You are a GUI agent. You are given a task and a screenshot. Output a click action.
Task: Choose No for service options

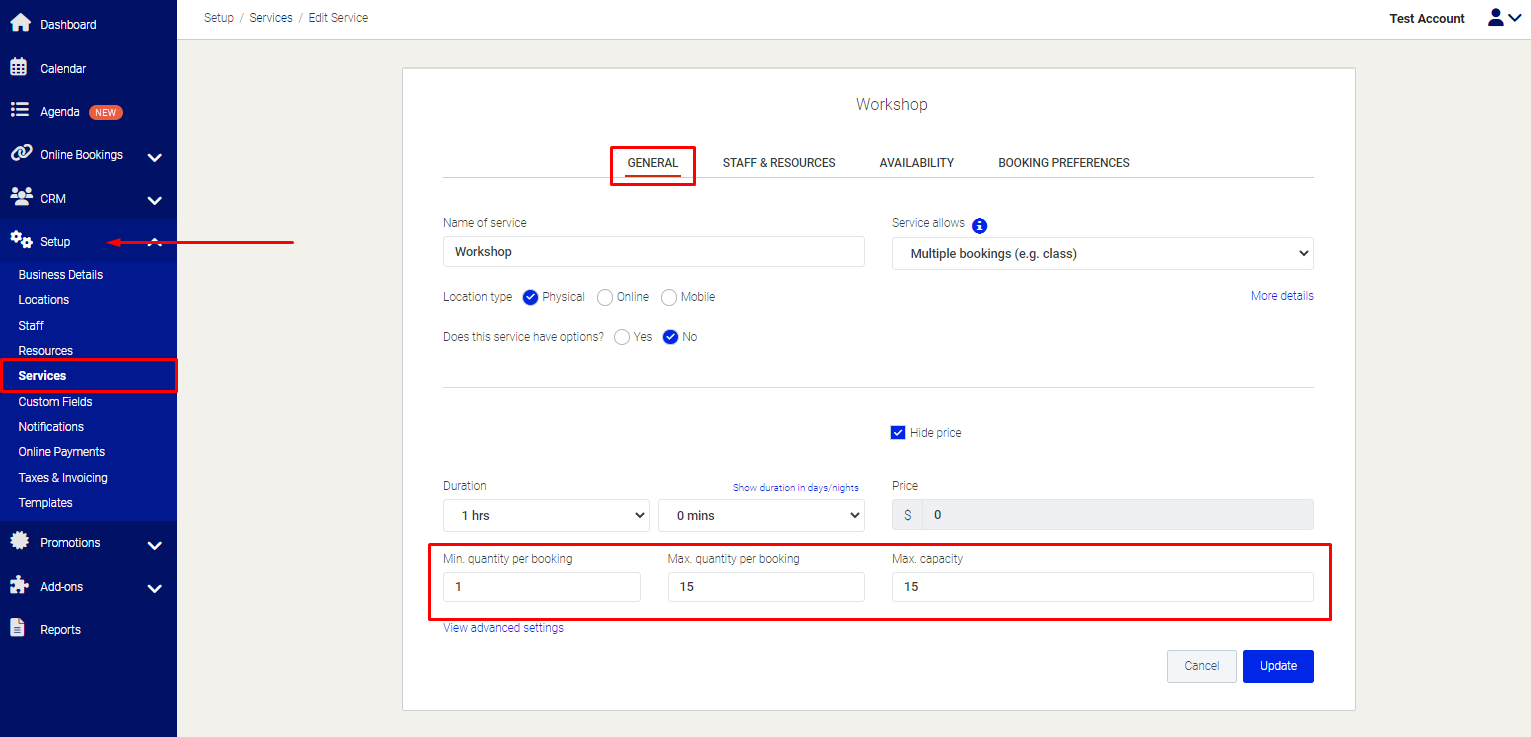(x=670, y=337)
